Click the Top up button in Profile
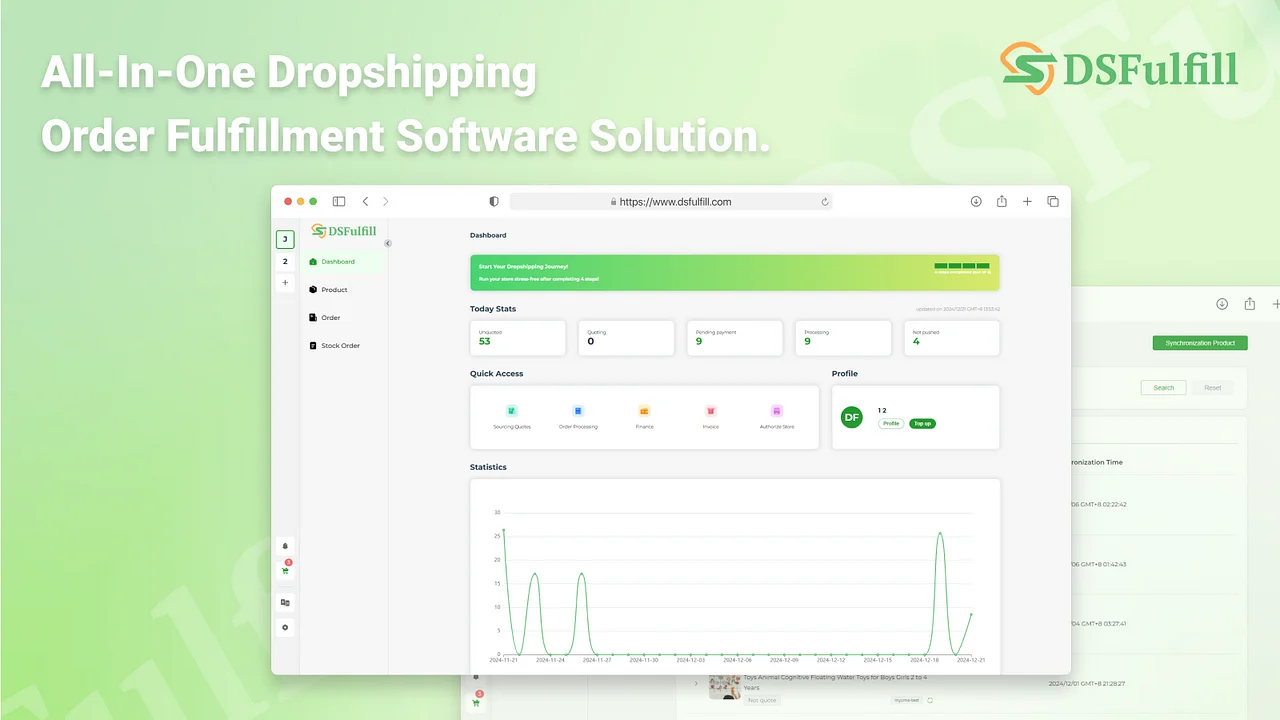 point(922,423)
